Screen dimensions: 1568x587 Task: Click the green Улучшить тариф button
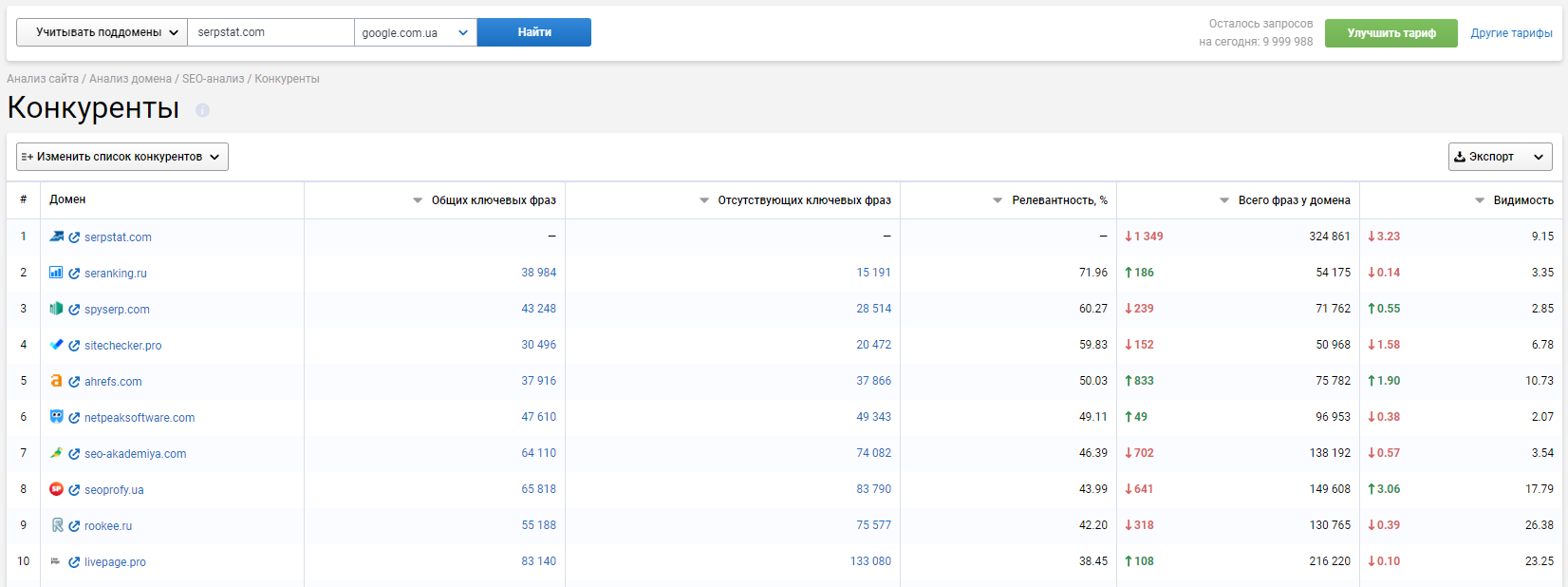tap(1391, 33)
